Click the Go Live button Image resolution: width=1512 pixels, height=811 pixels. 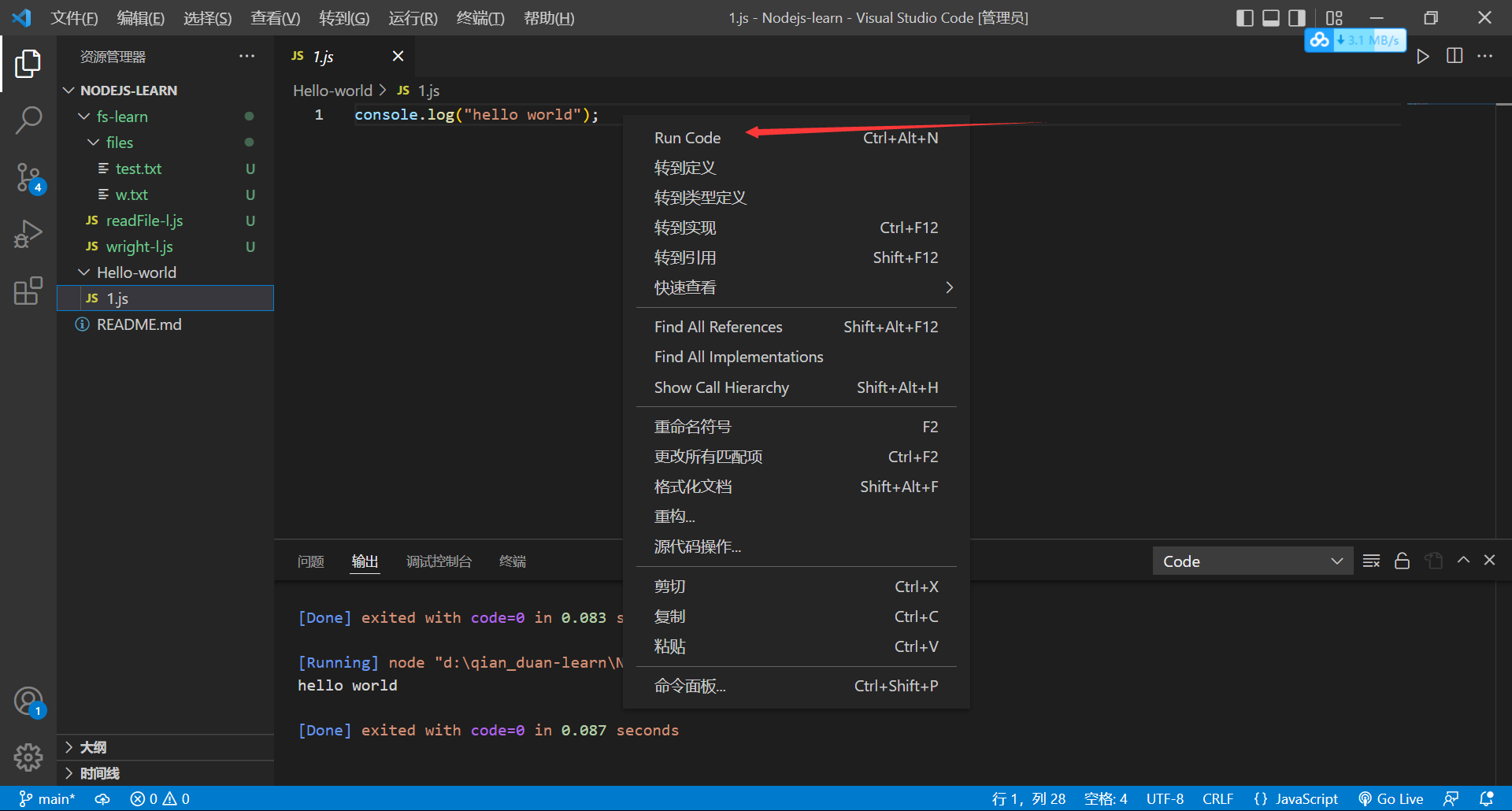(x=1392, y=798)
